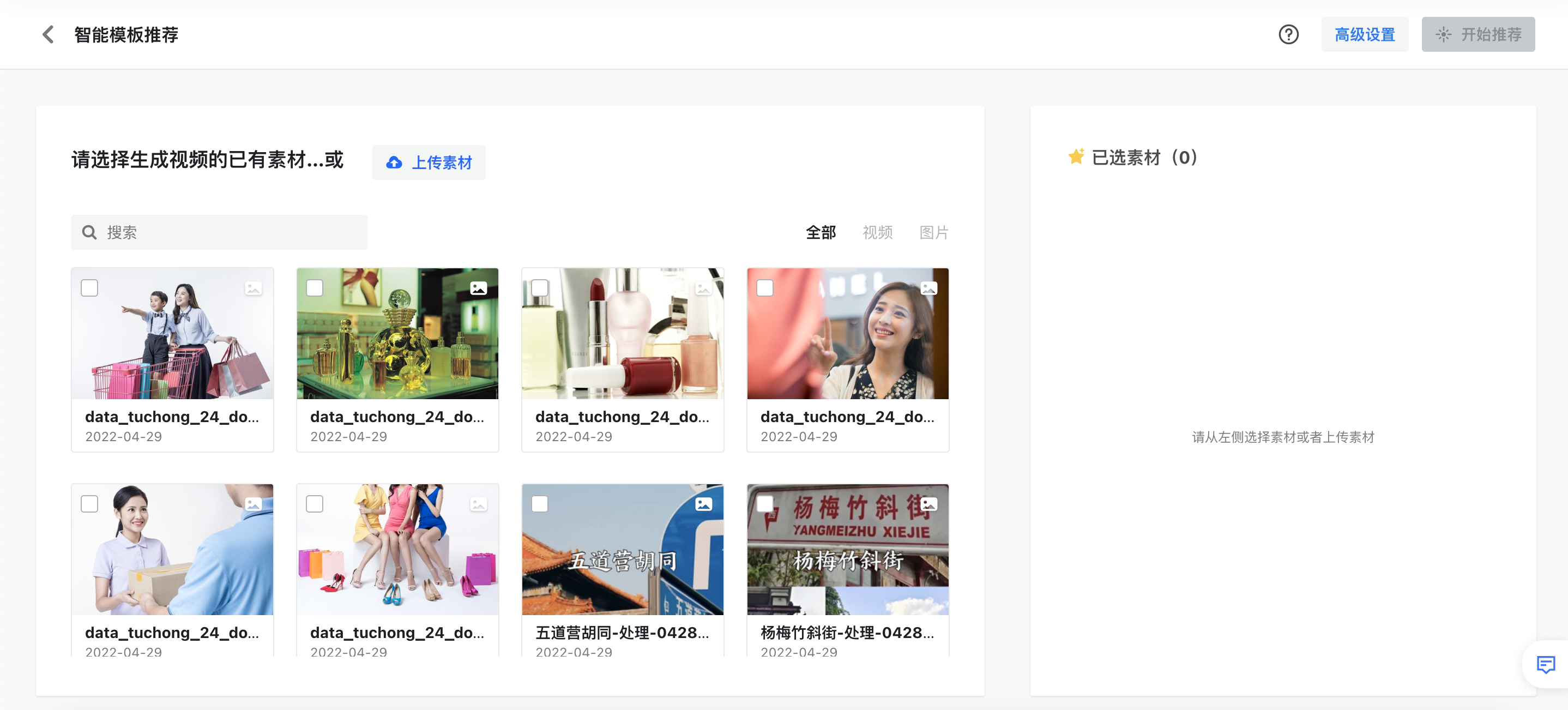Click the image type icon on the lipstick cosmetics photo
Screen dimensions: 1568x710
point(704,288)
